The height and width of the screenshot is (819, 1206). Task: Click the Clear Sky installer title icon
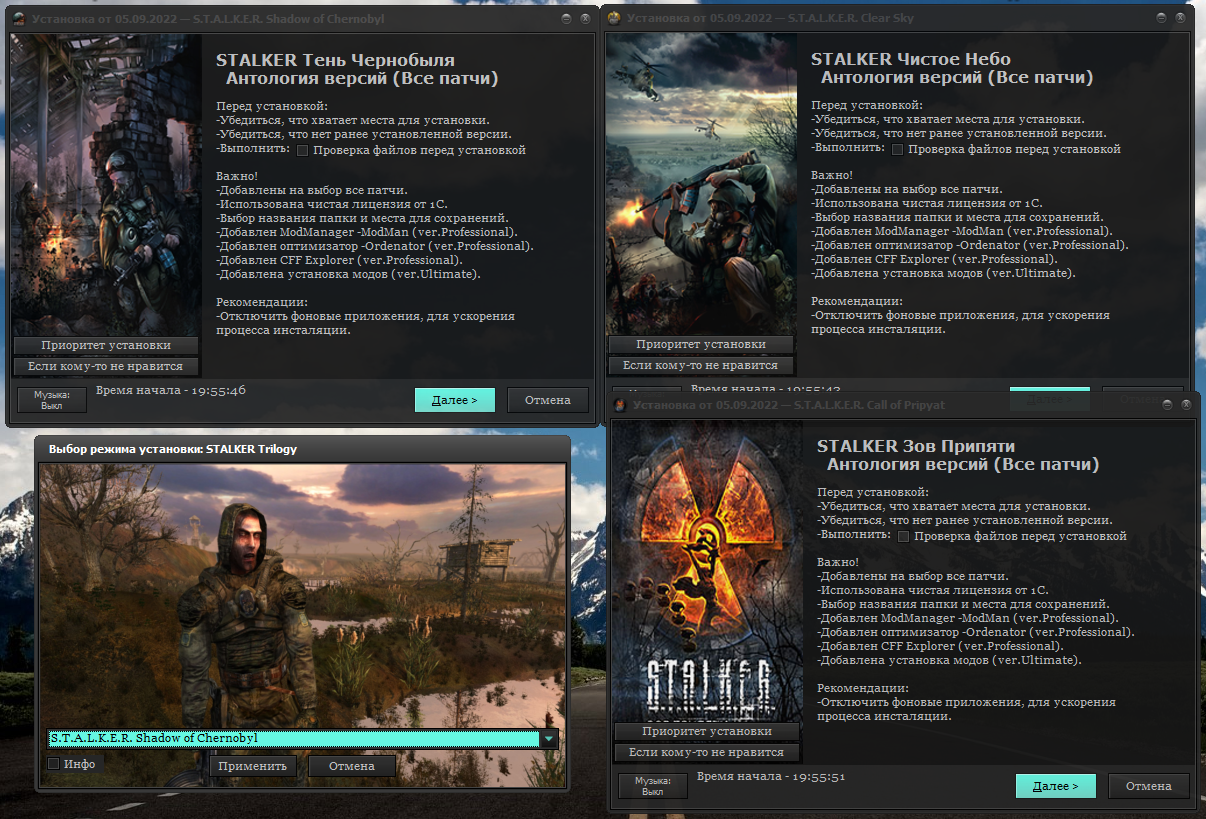click(614, 18)
